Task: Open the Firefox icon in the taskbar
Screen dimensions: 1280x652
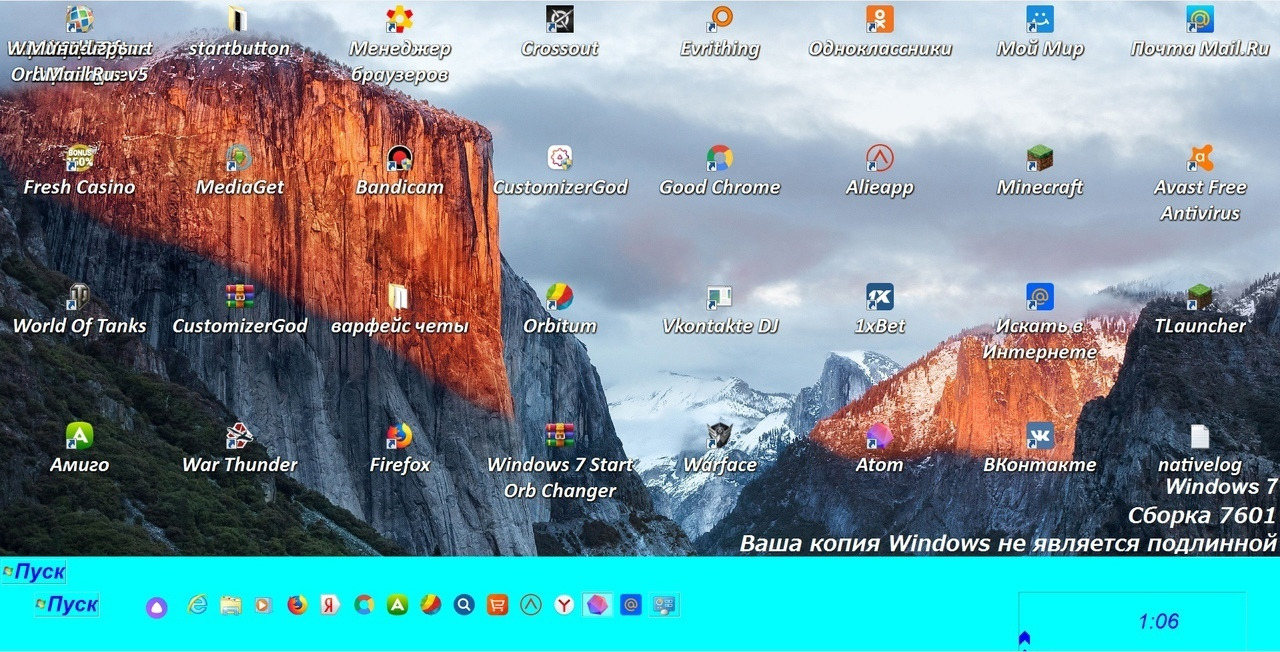Action: coord(297,605)
